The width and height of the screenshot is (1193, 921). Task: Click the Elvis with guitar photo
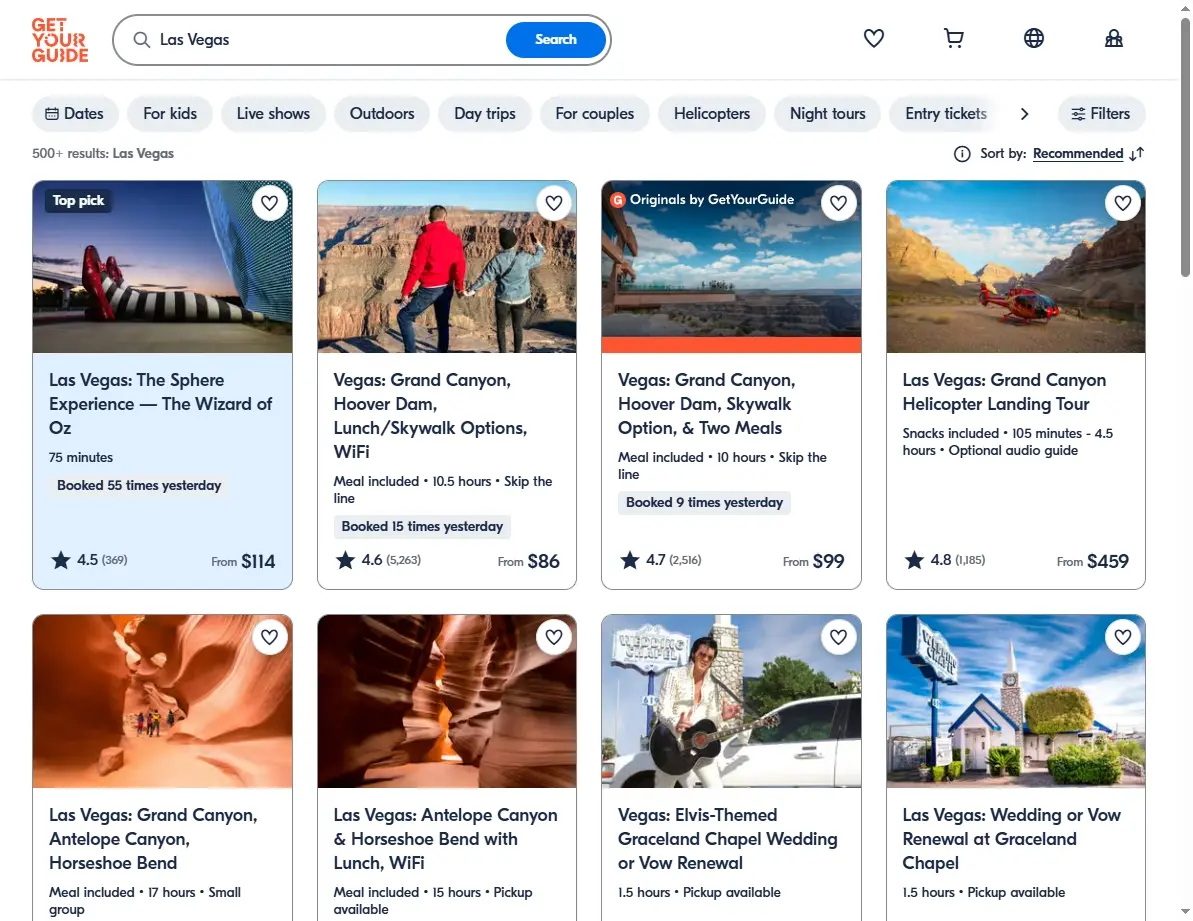731,701
